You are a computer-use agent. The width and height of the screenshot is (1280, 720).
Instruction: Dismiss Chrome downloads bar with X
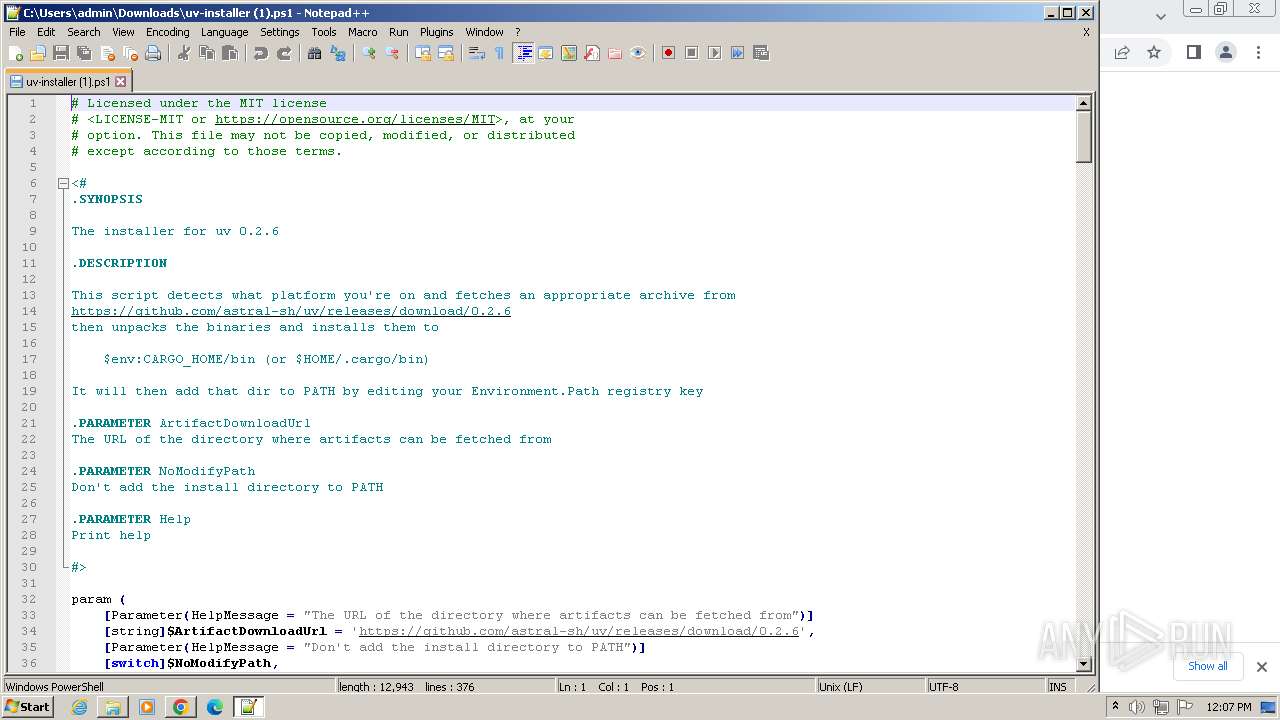coord(1262,667)
